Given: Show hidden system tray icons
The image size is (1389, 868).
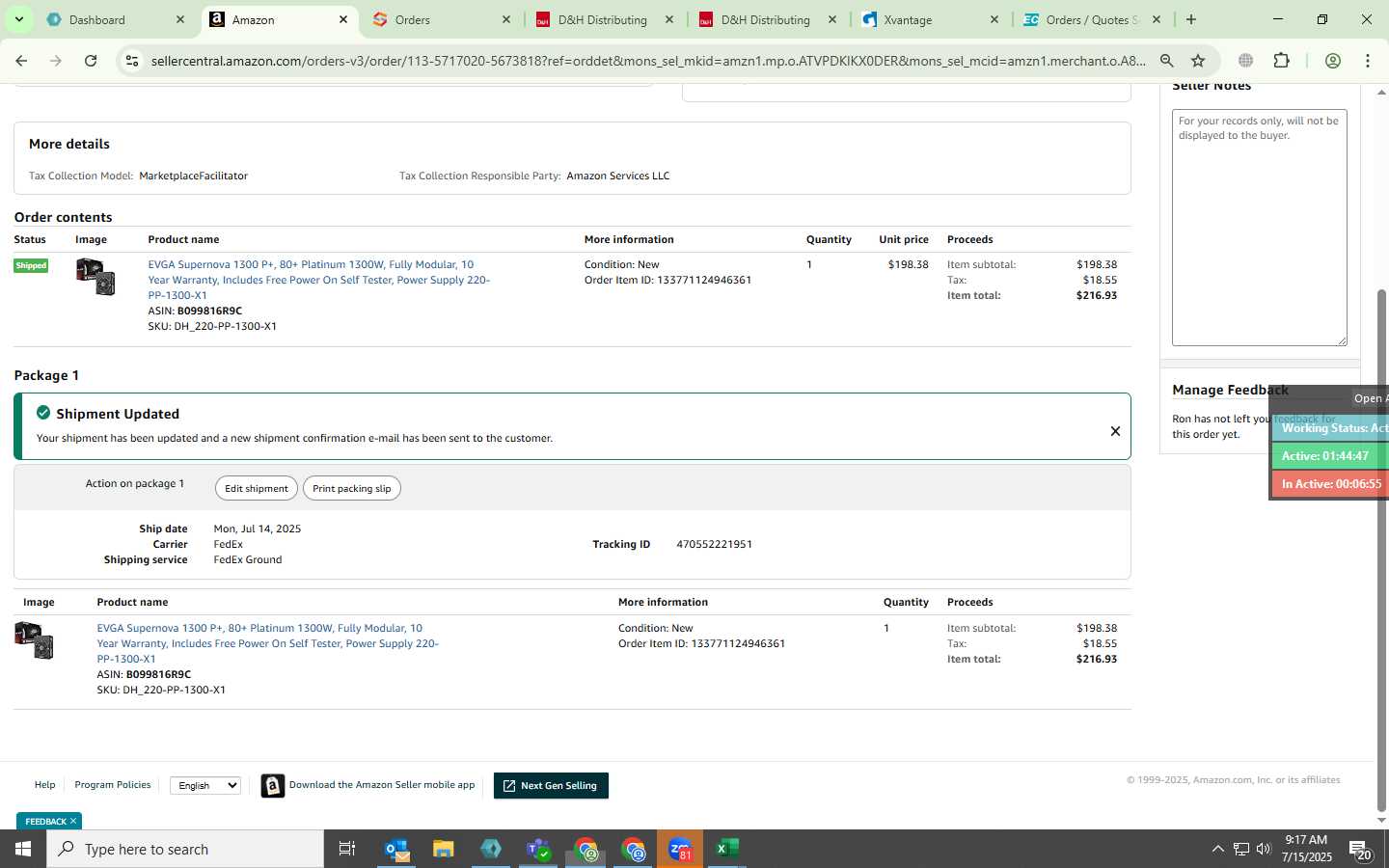Looking at the screenshot, I should [1217, 849].
